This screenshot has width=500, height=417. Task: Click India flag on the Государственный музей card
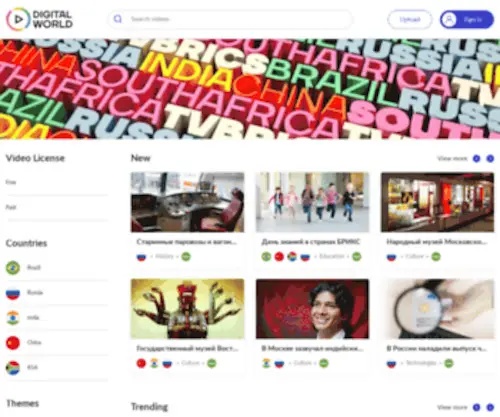point(154,363)
